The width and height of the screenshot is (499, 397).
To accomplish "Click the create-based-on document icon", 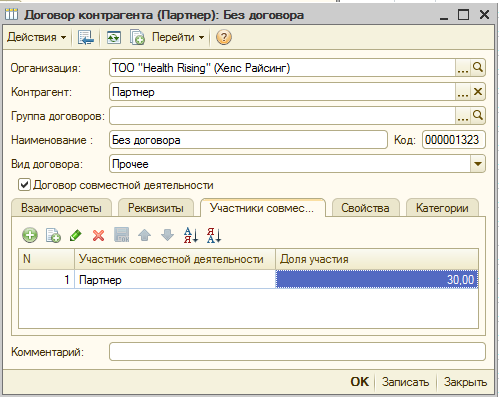I will [x=137, y=37].
